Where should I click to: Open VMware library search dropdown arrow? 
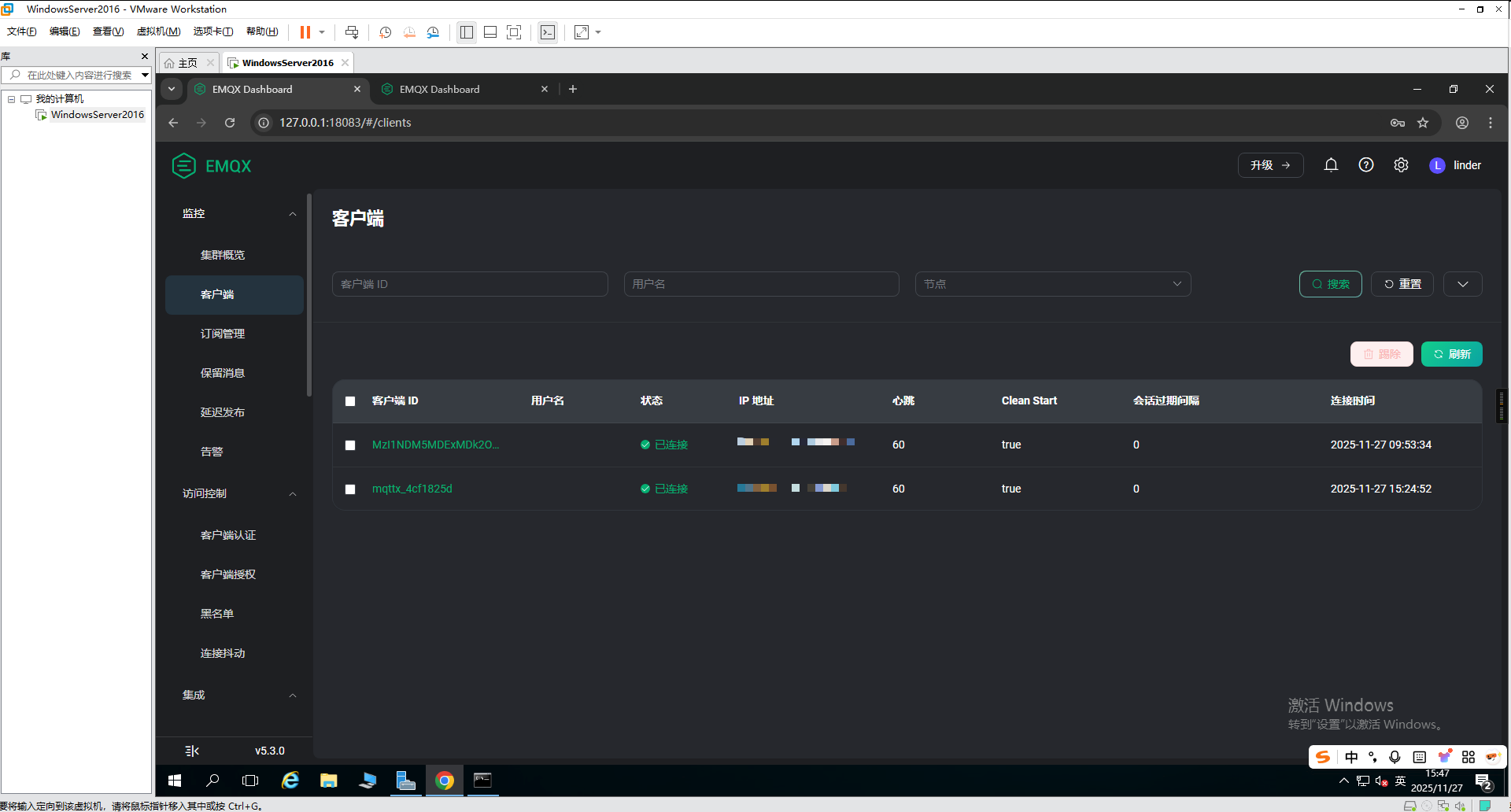(145, 76)
